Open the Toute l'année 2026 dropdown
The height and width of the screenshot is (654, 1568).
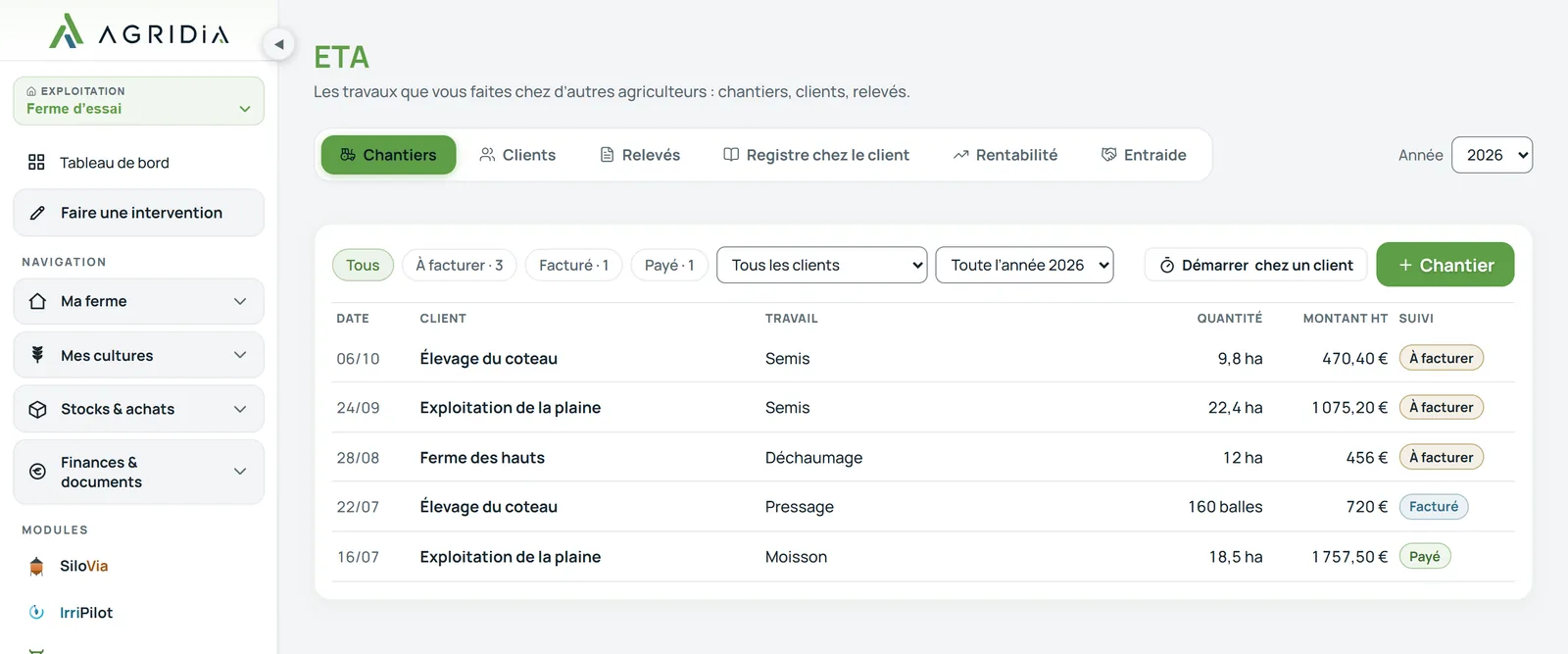pyautogui.click(x=1024, y=265)
